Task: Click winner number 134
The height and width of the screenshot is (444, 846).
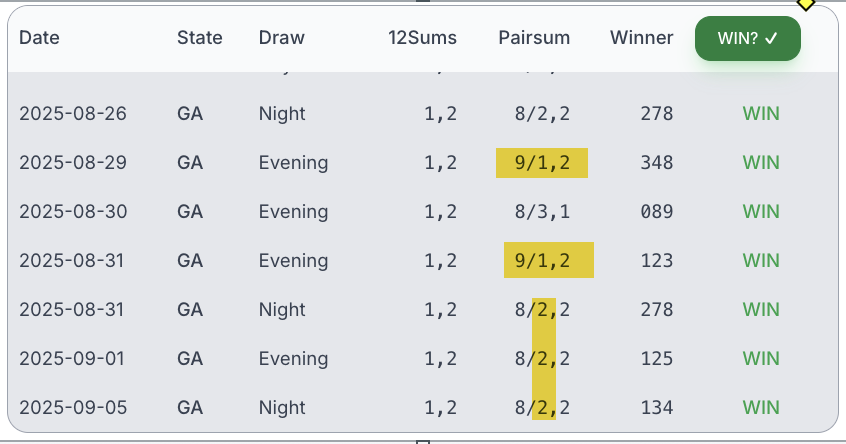Action: (657, 408)
